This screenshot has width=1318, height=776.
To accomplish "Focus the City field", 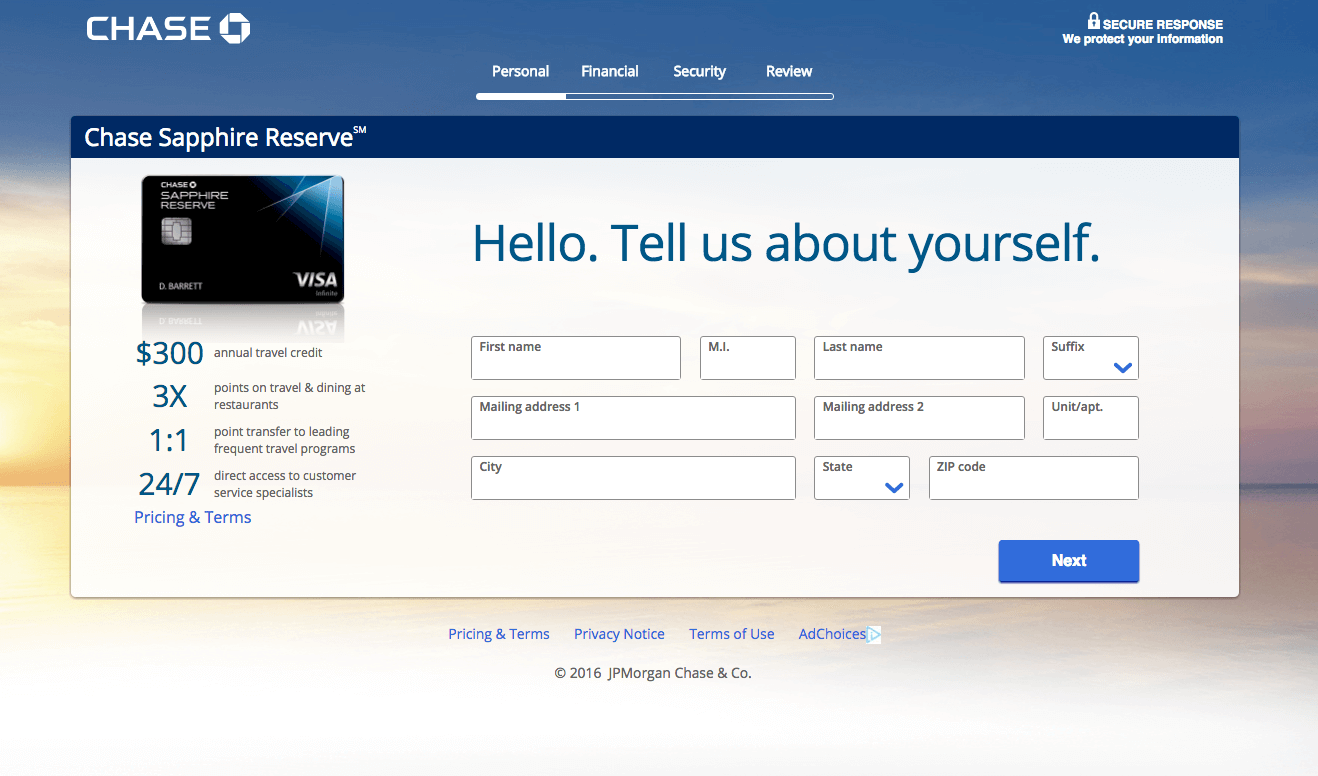I will (x=634, y=478).
